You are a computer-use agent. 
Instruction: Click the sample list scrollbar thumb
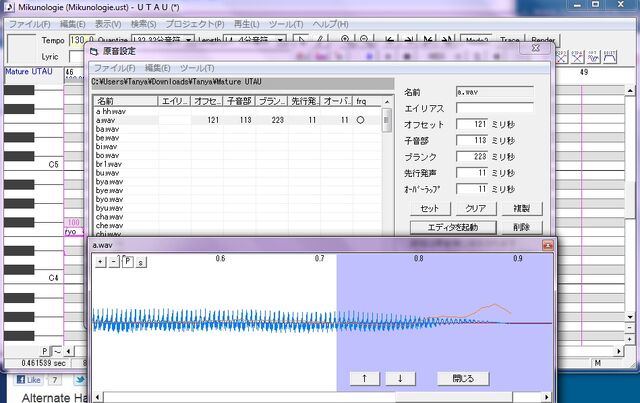[x=386, y=120]
